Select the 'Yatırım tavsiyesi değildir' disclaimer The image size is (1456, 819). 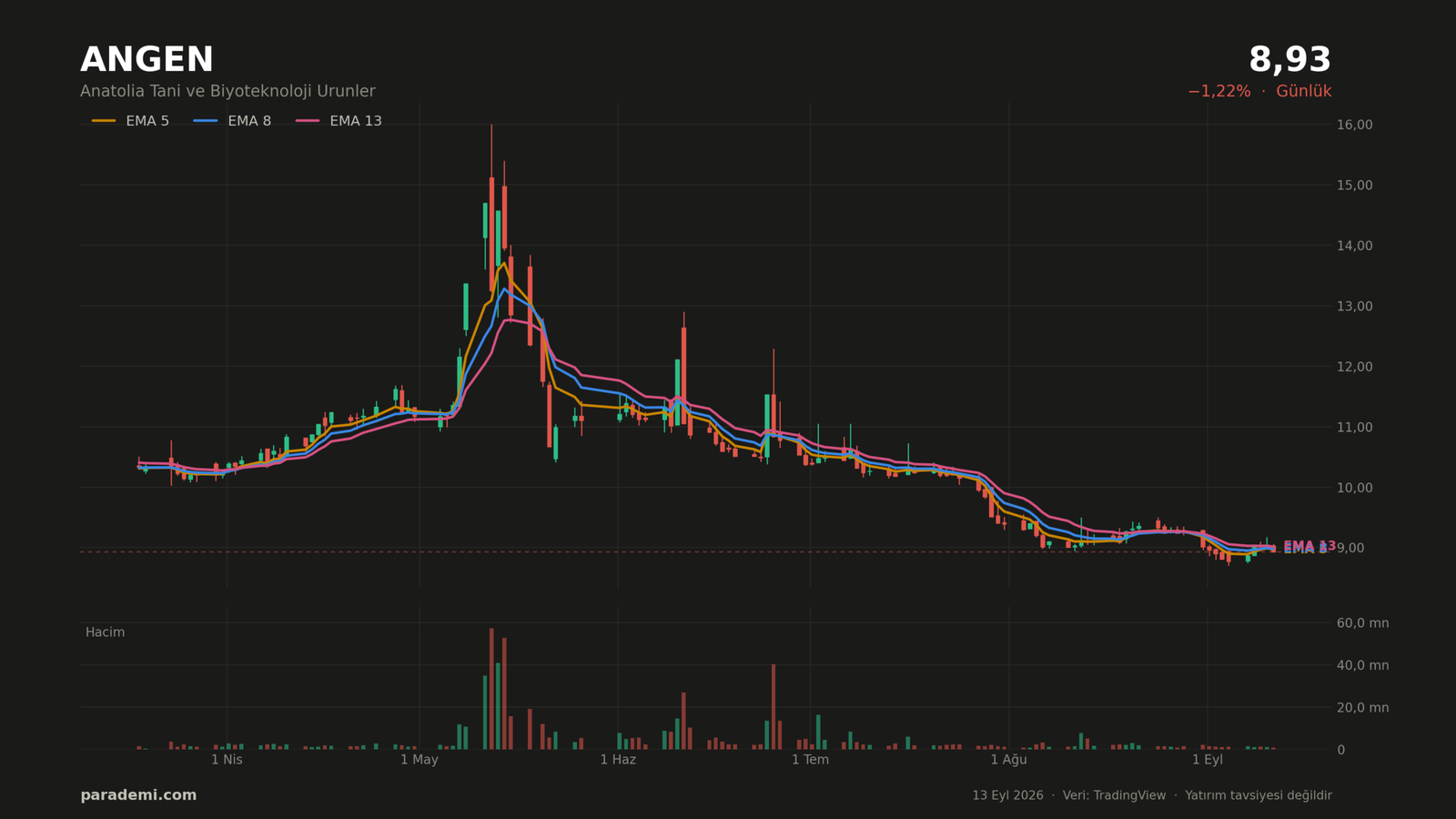pos(1259,795)
